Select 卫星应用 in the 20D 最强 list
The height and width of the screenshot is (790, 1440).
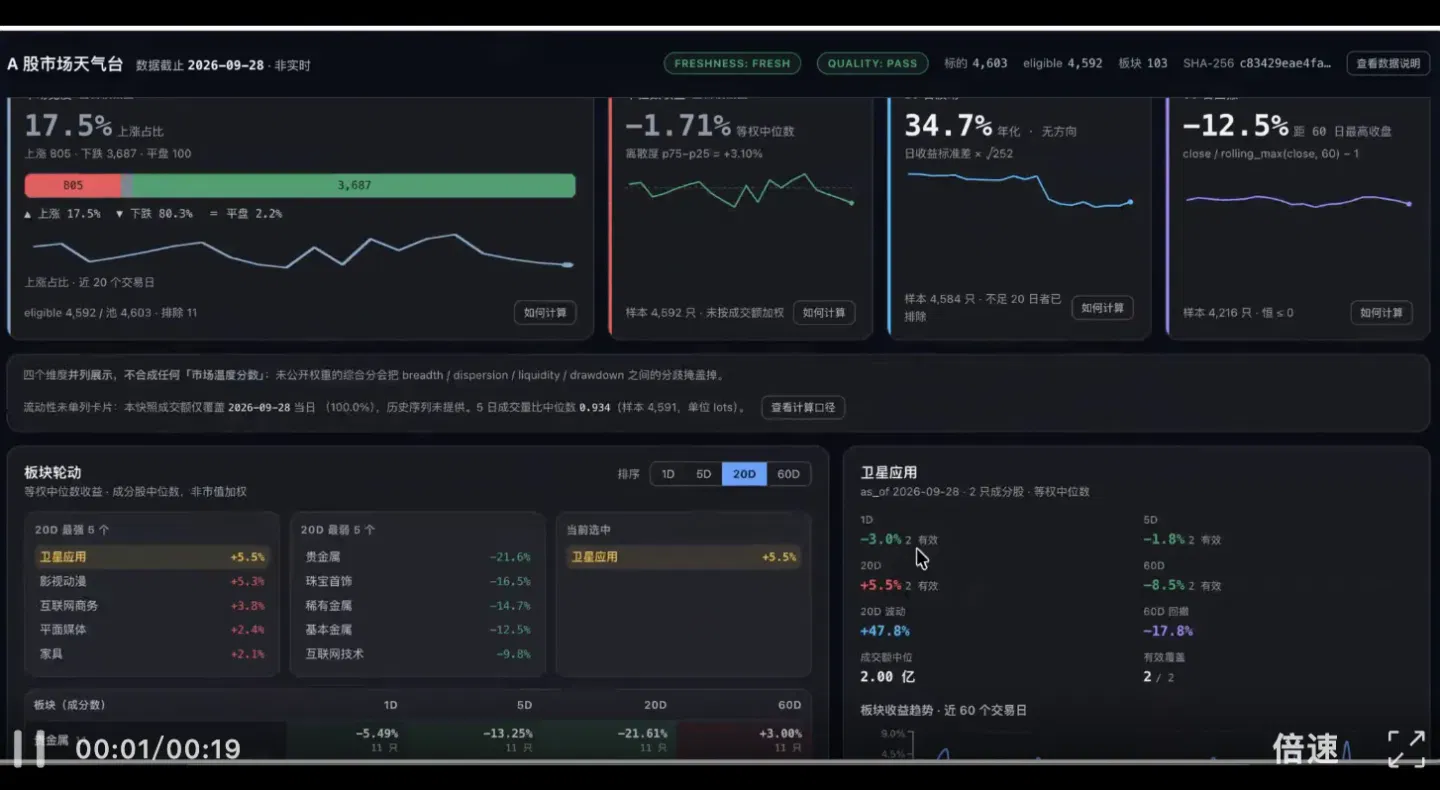point(152,557)
